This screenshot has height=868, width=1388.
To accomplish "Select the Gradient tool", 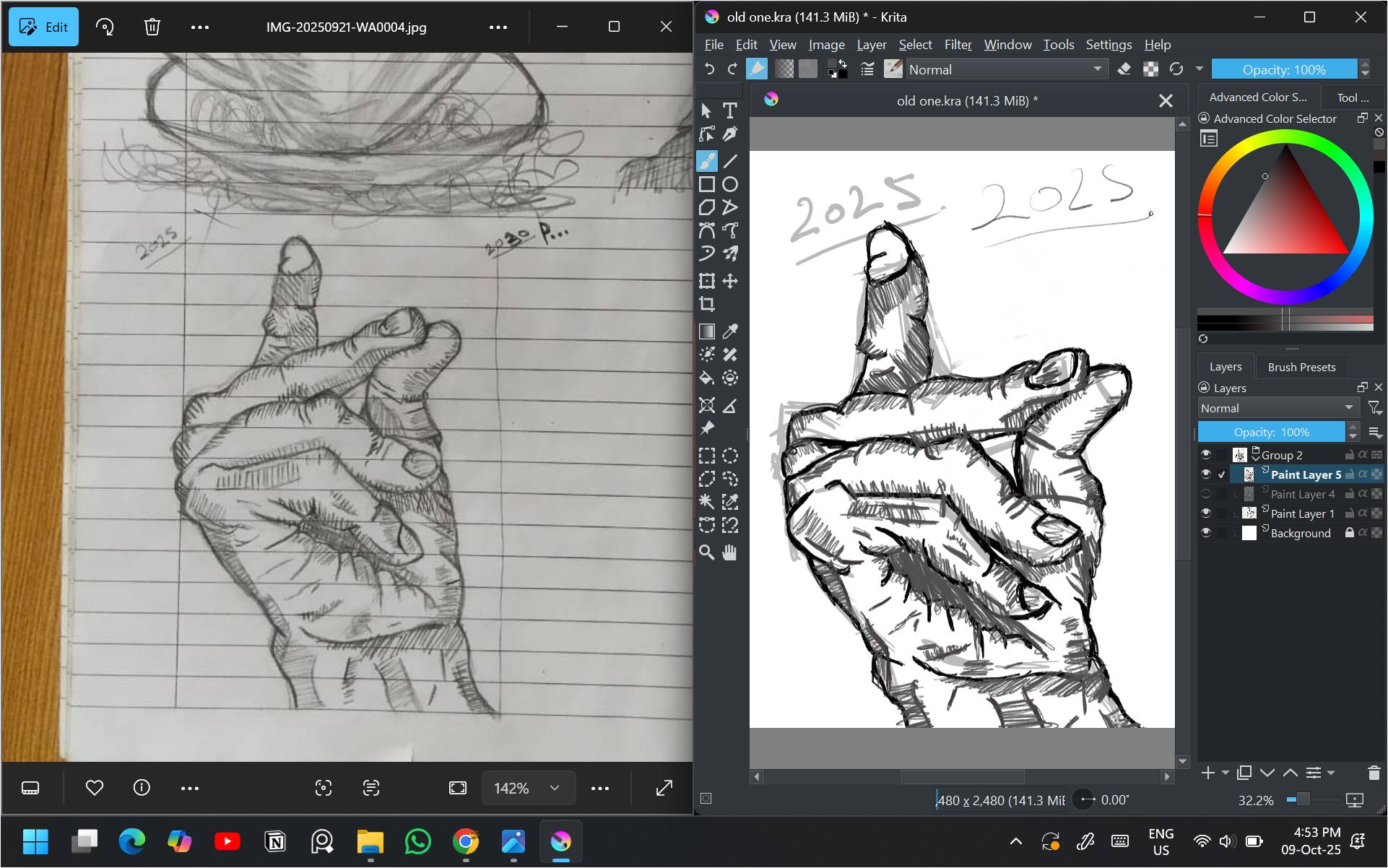I will click(x=707, y=331).
